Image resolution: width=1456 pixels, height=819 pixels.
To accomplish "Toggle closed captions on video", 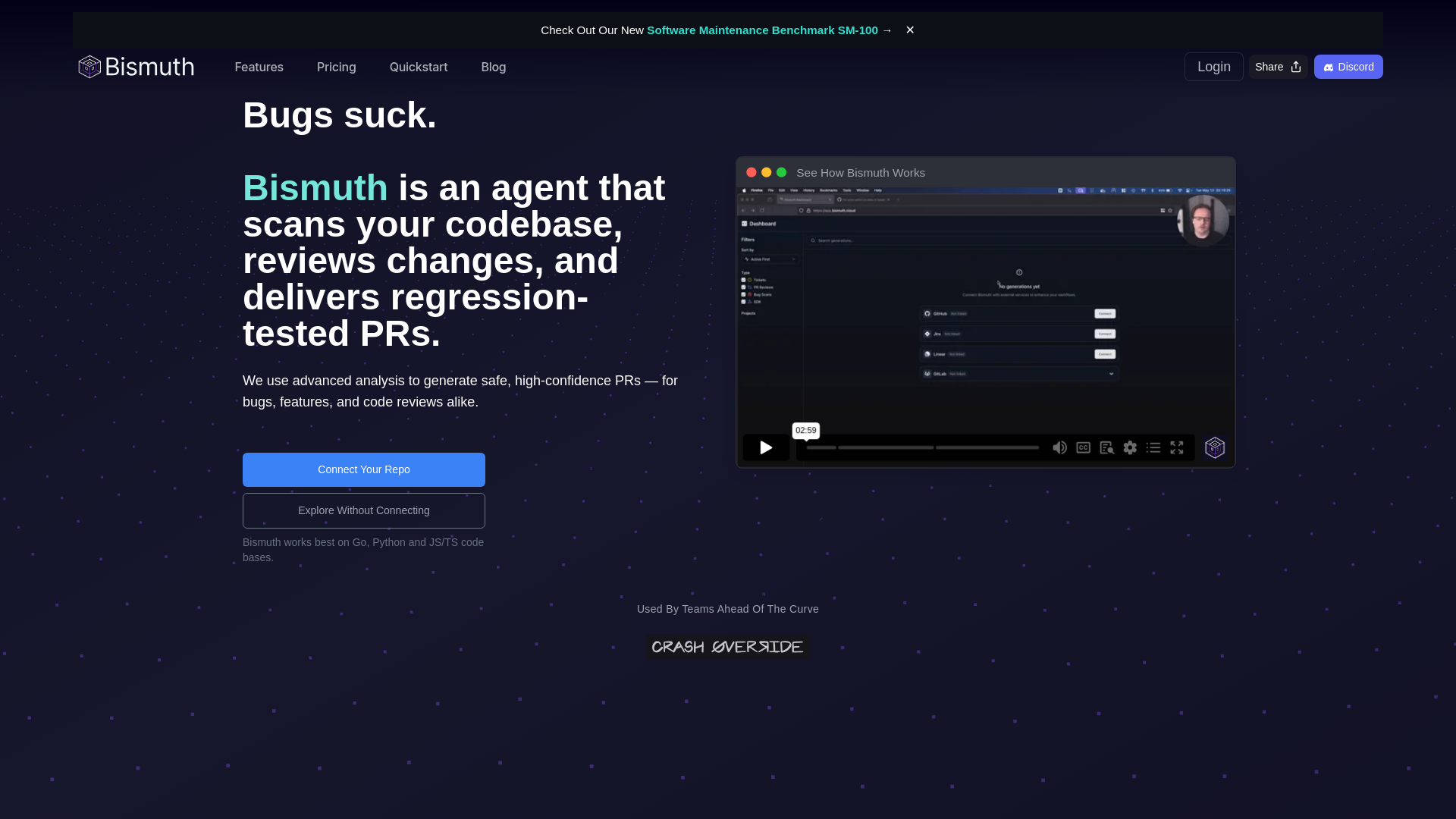I will [x=1083, y=447].
